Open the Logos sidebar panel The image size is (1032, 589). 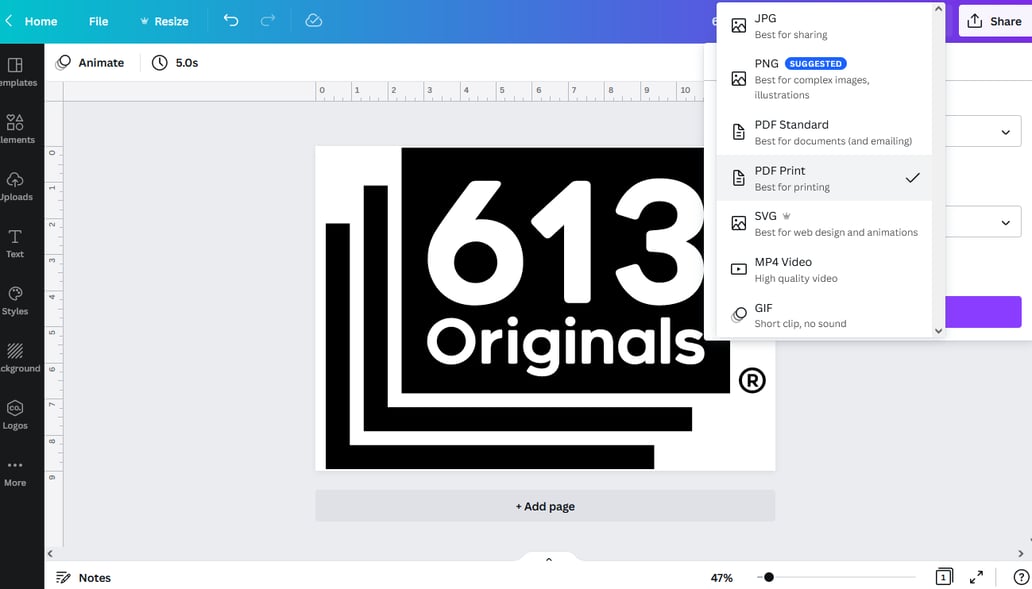click(x=15, y=414)
